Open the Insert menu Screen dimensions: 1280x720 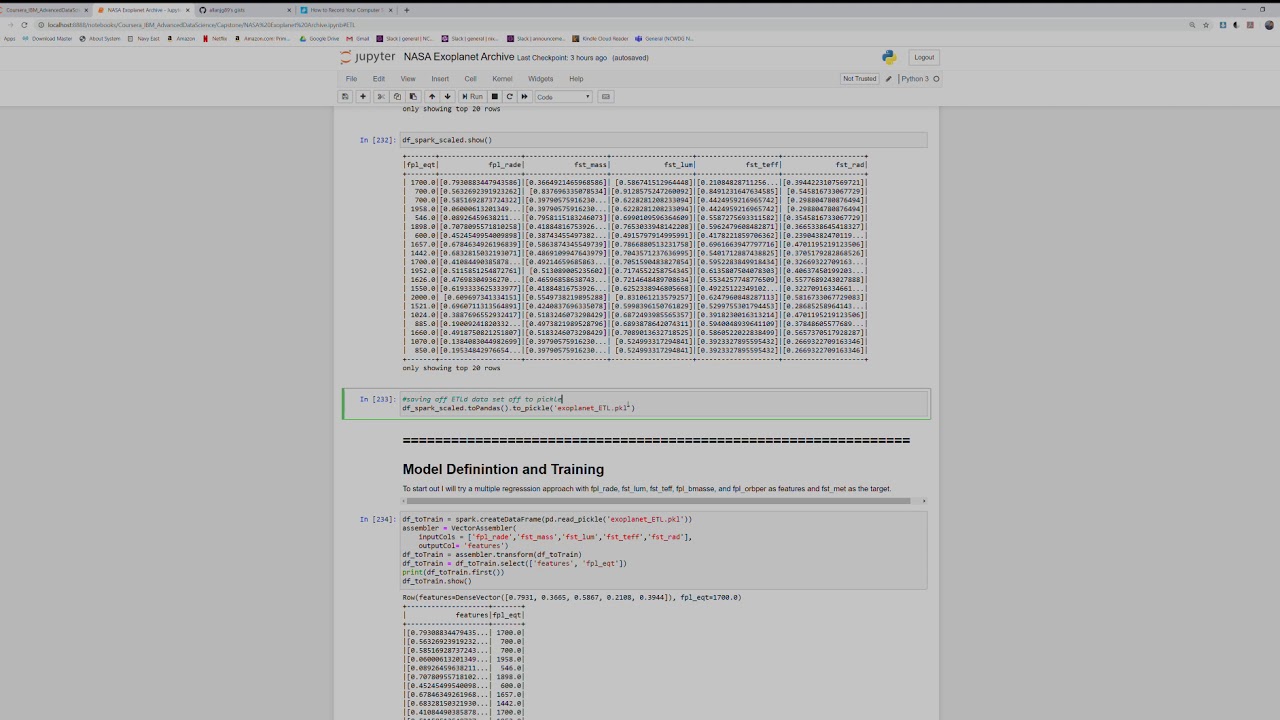[440, 79]
